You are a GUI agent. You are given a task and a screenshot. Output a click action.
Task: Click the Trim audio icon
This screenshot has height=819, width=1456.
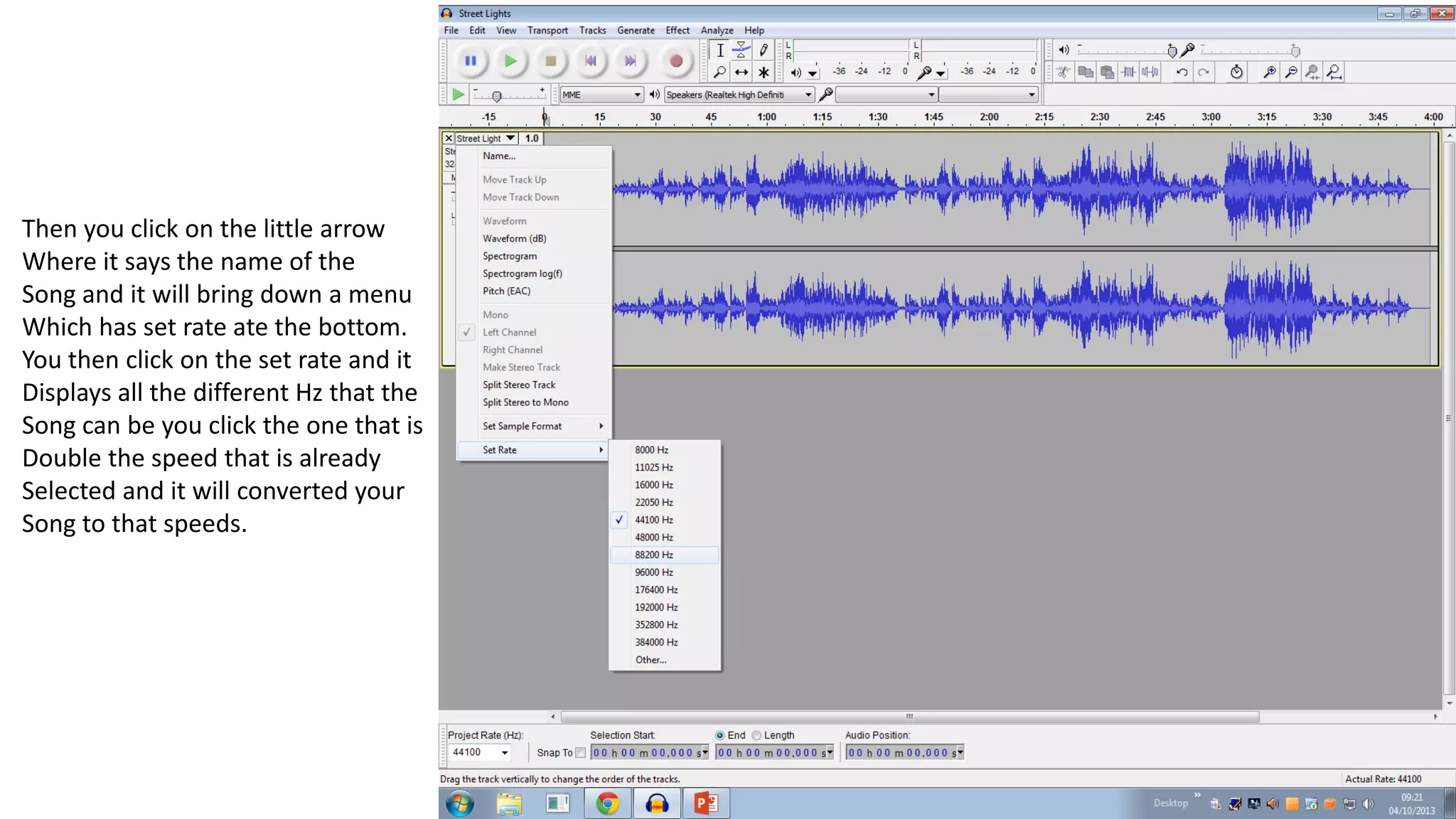(1129, 72)
